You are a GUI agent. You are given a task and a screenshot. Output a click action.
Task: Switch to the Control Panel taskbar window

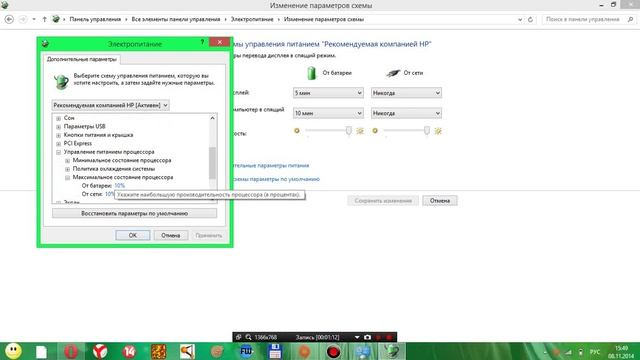(362, 351)
